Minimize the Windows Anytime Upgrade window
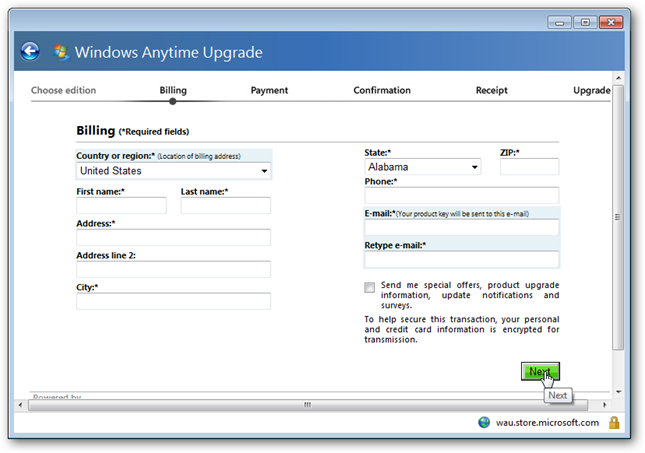The height and width of the screenshot is (453, 645). 559,22
